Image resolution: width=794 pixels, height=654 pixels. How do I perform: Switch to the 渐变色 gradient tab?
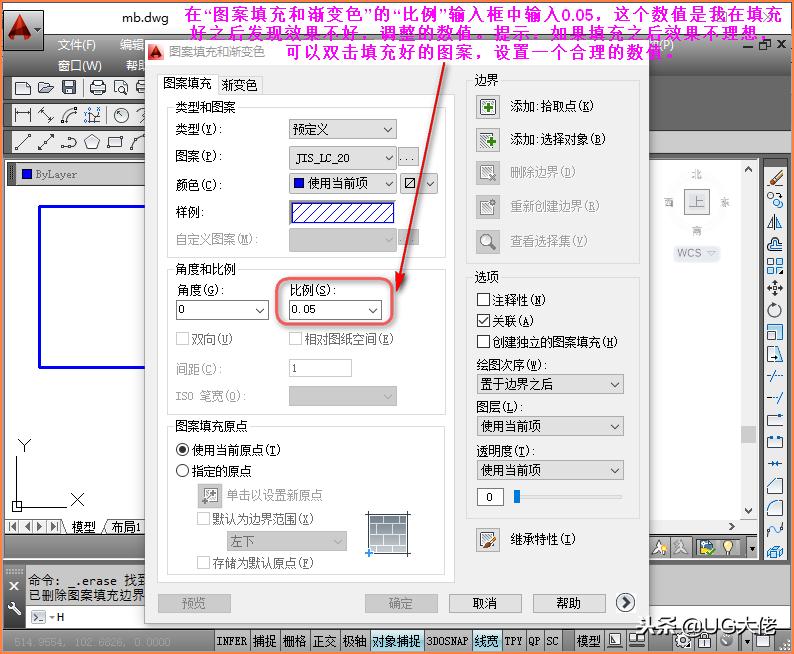click(240, 85)
